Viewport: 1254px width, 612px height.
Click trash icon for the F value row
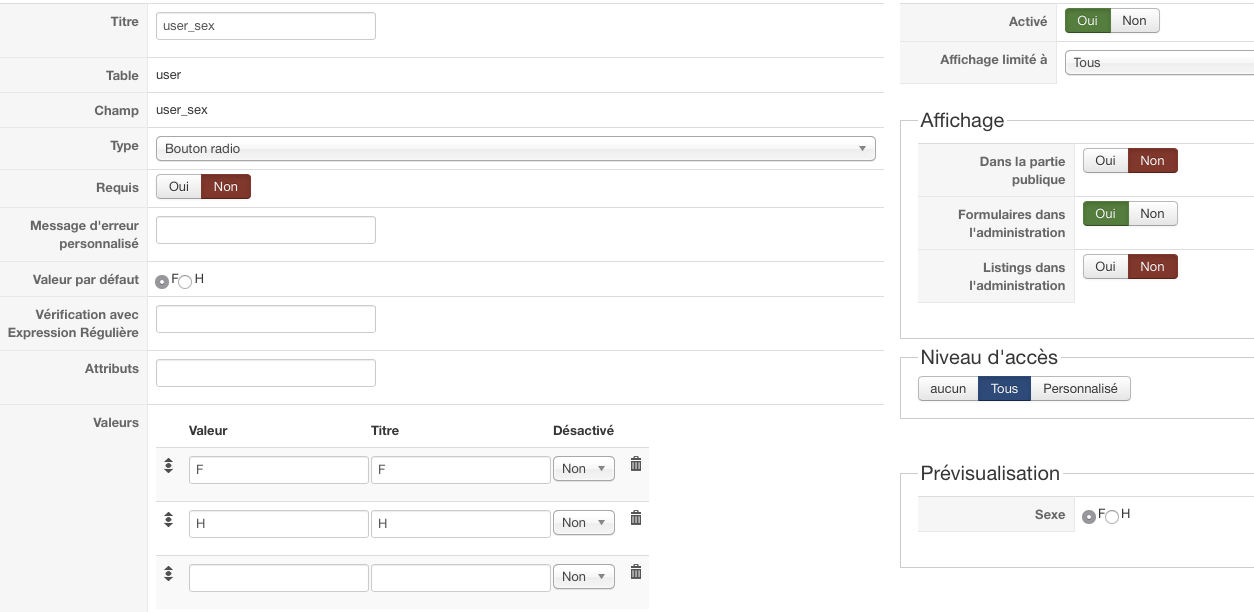[635, 464]
